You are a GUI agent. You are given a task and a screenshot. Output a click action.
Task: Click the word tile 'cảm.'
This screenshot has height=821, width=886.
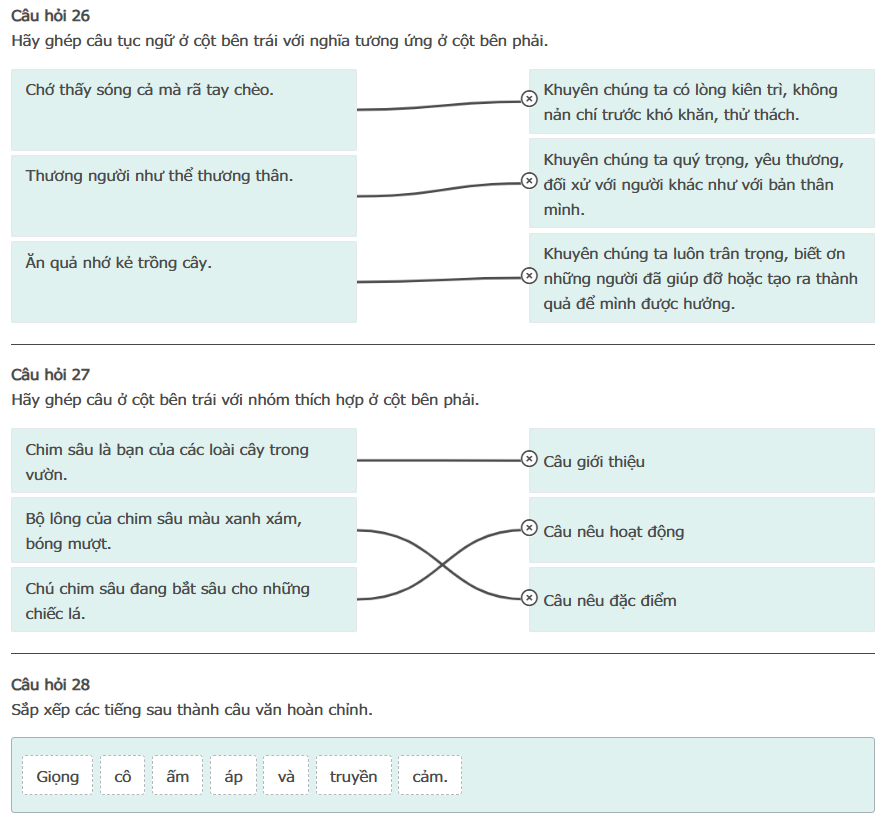pos(430,776)
